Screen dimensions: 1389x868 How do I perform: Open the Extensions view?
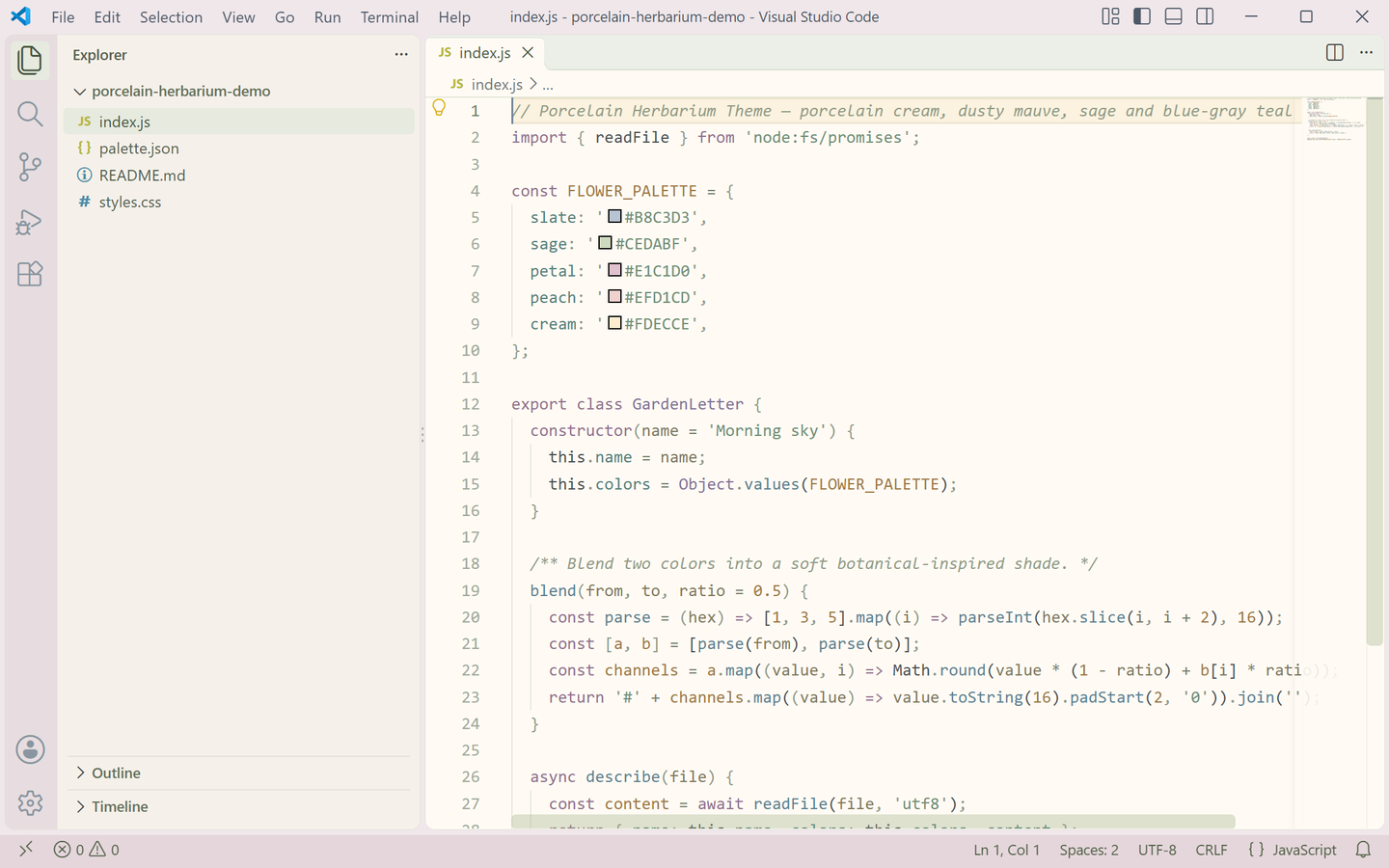(30, 274)
